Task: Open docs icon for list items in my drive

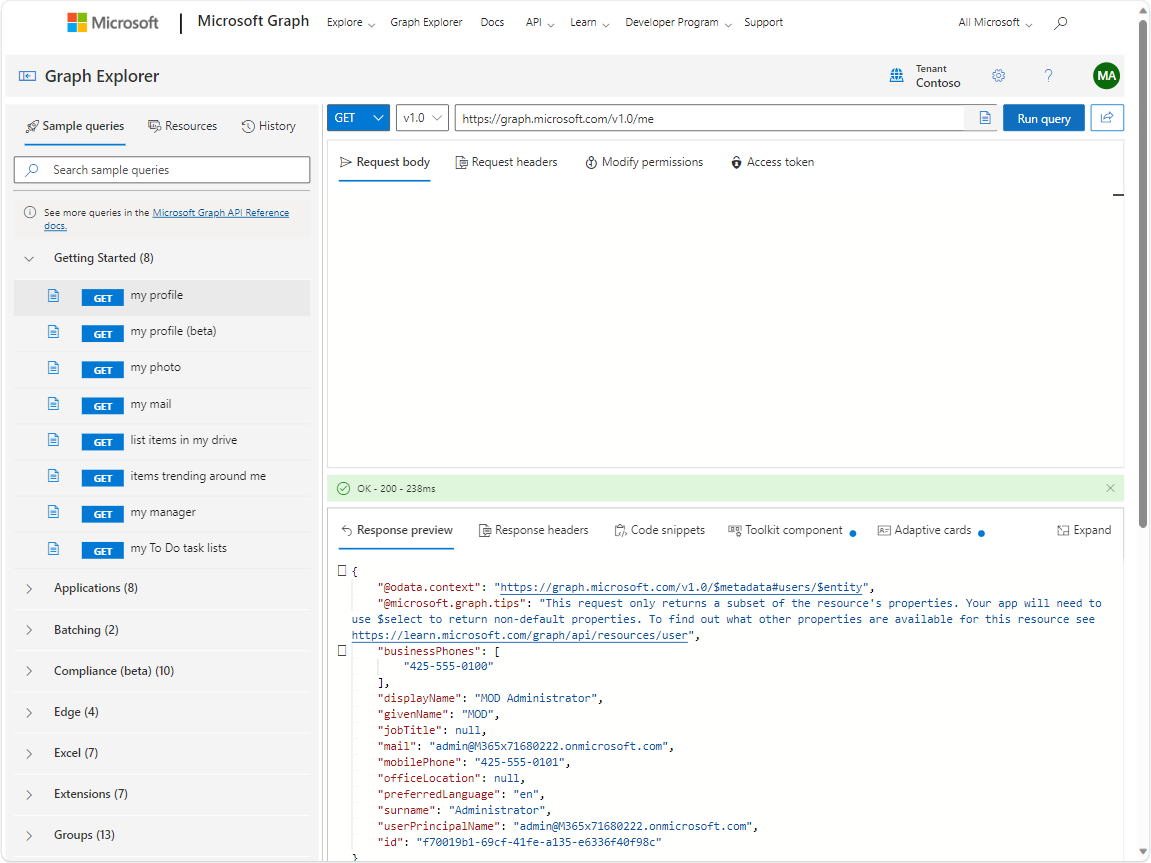Action: point(54,440)
